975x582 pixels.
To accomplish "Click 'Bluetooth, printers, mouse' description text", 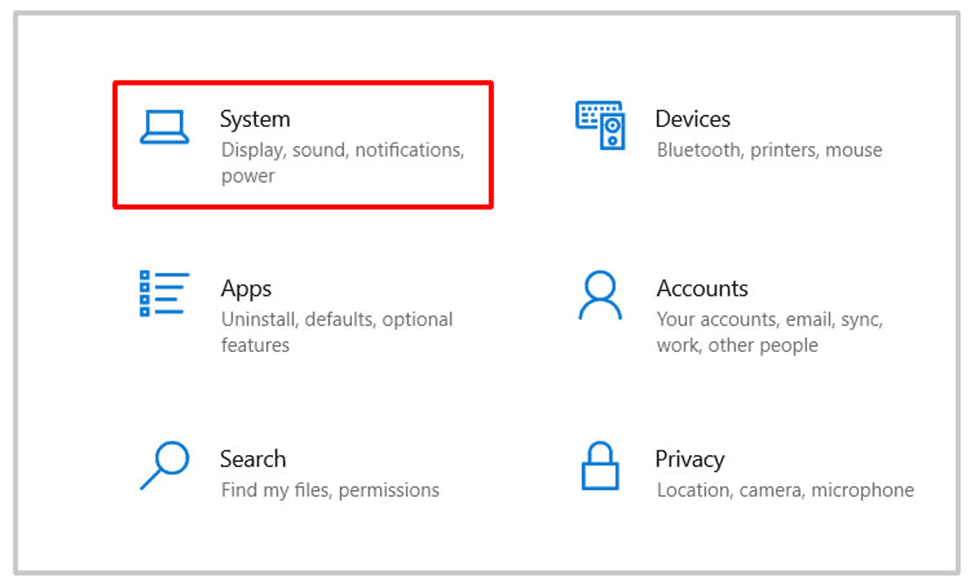I will pos(769,151).
